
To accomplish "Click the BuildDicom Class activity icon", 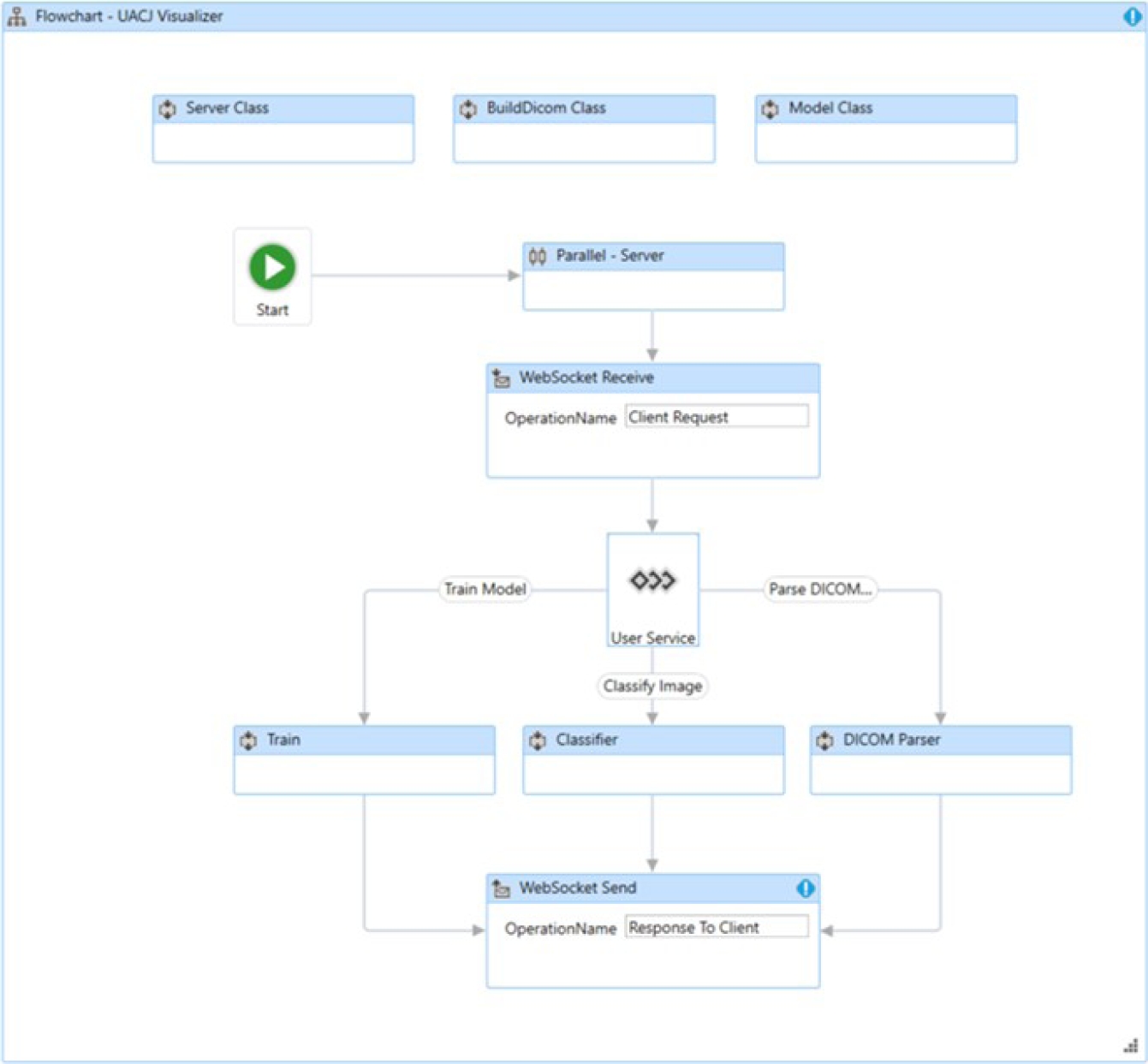I will tap(468, 109).
